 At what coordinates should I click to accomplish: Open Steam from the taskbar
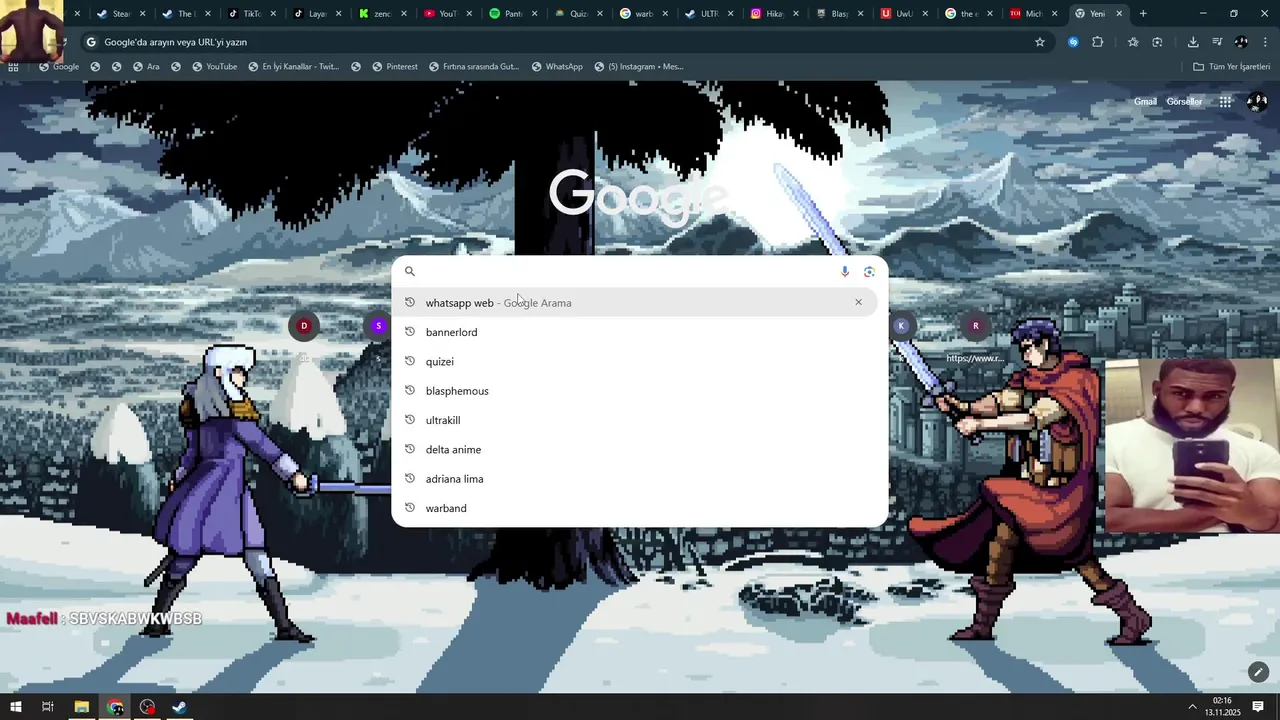tap(179, 707)
